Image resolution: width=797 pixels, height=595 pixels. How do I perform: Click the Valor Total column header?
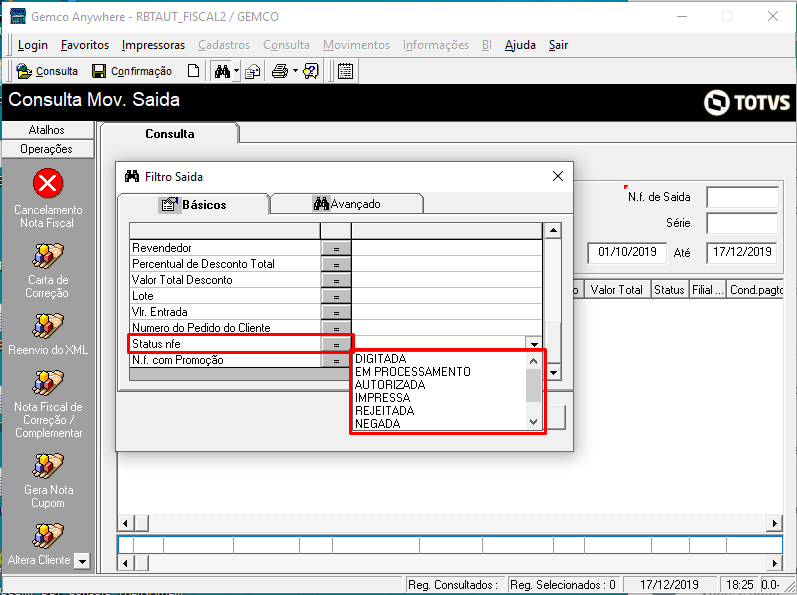(617, 290)
